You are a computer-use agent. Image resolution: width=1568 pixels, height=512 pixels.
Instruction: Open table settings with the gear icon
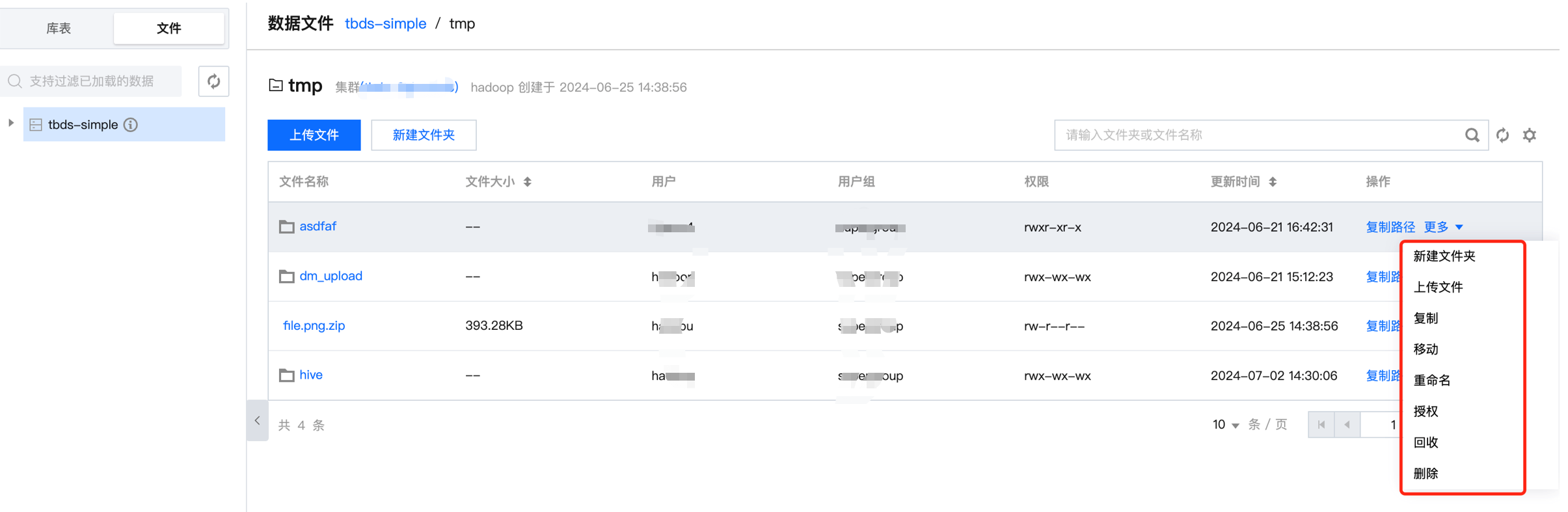point(1530,135)
